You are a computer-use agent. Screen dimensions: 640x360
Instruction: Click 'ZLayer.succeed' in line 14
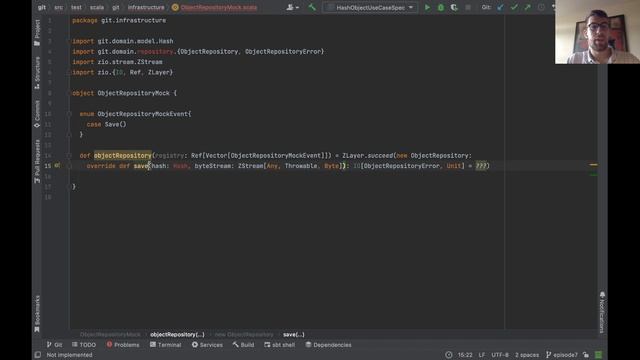pos(367,156)
